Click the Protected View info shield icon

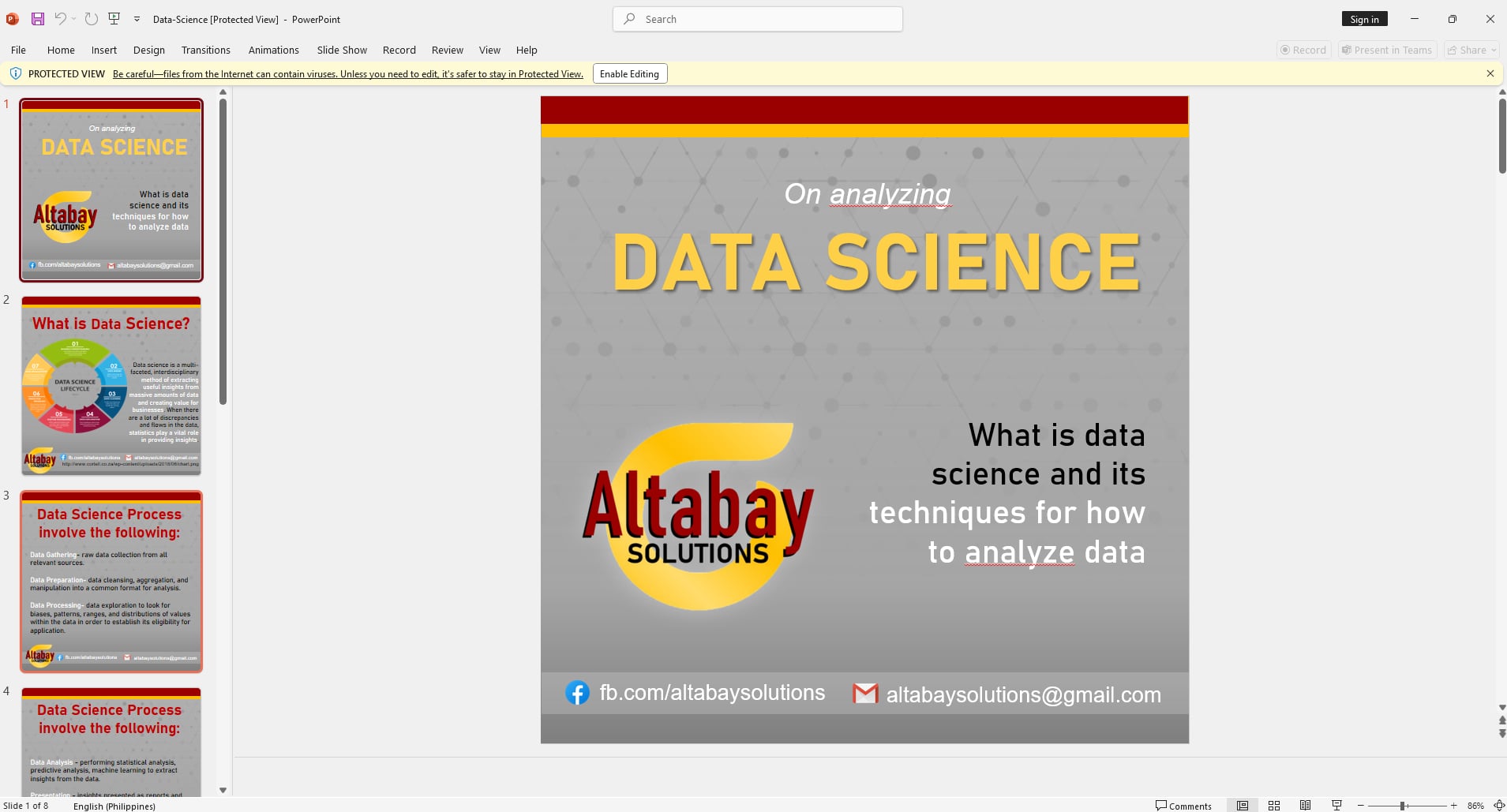click(x=15, y=73)
